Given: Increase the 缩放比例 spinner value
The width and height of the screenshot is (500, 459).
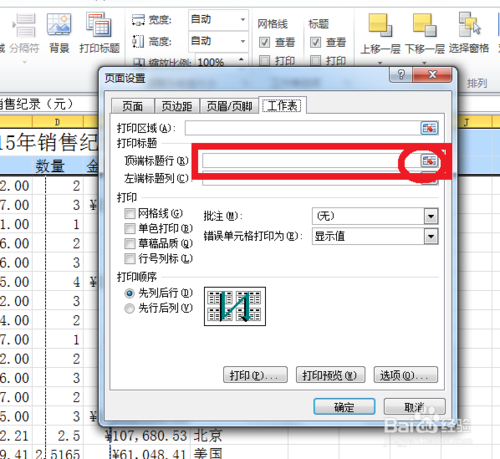Looking at the screenshot, I should click(x=241, y=59).
